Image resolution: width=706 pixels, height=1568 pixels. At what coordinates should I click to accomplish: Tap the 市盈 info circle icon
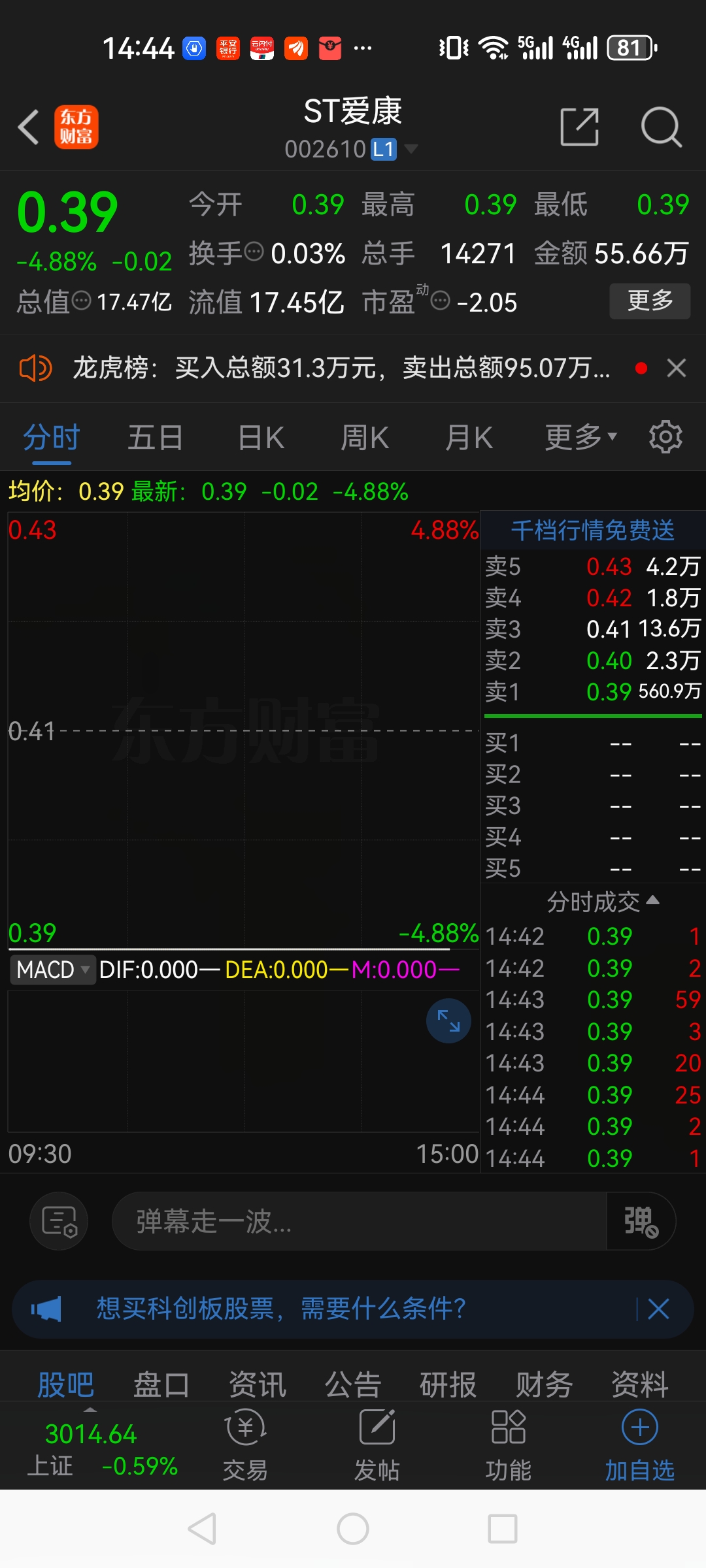coord(441,301)
